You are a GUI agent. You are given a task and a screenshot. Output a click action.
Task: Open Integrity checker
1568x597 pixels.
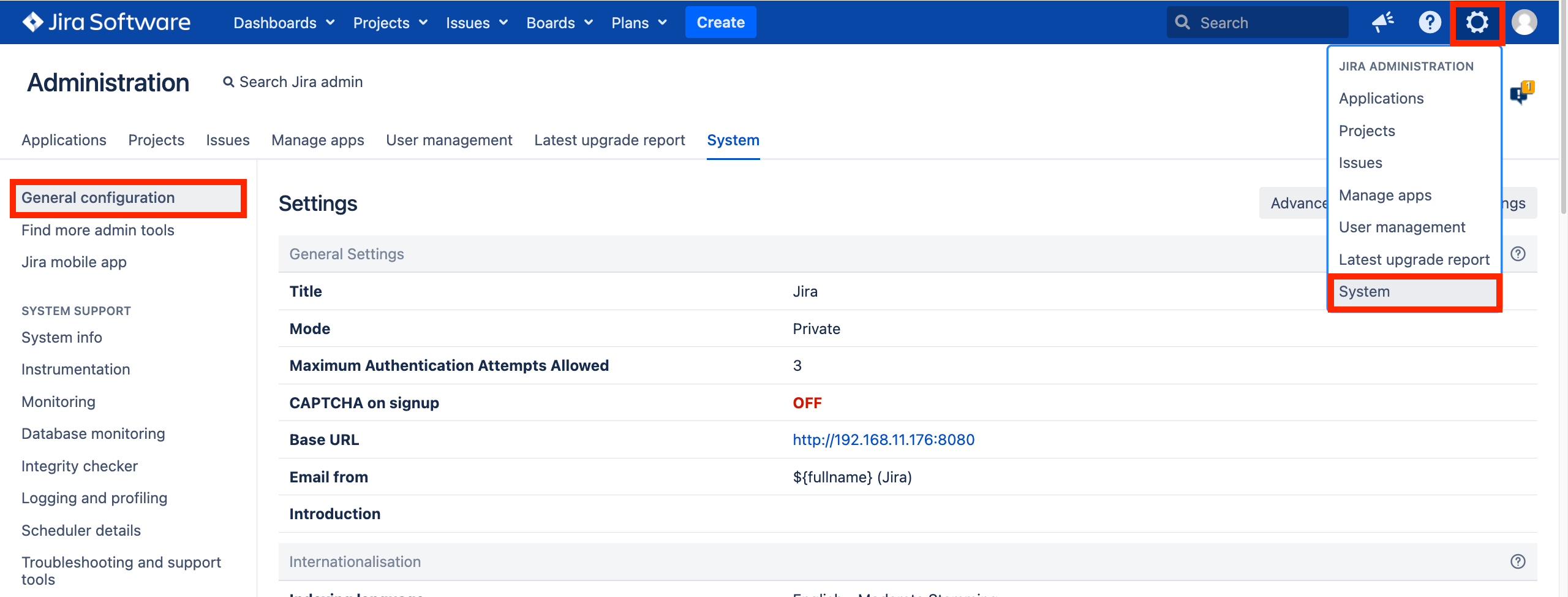80,466
